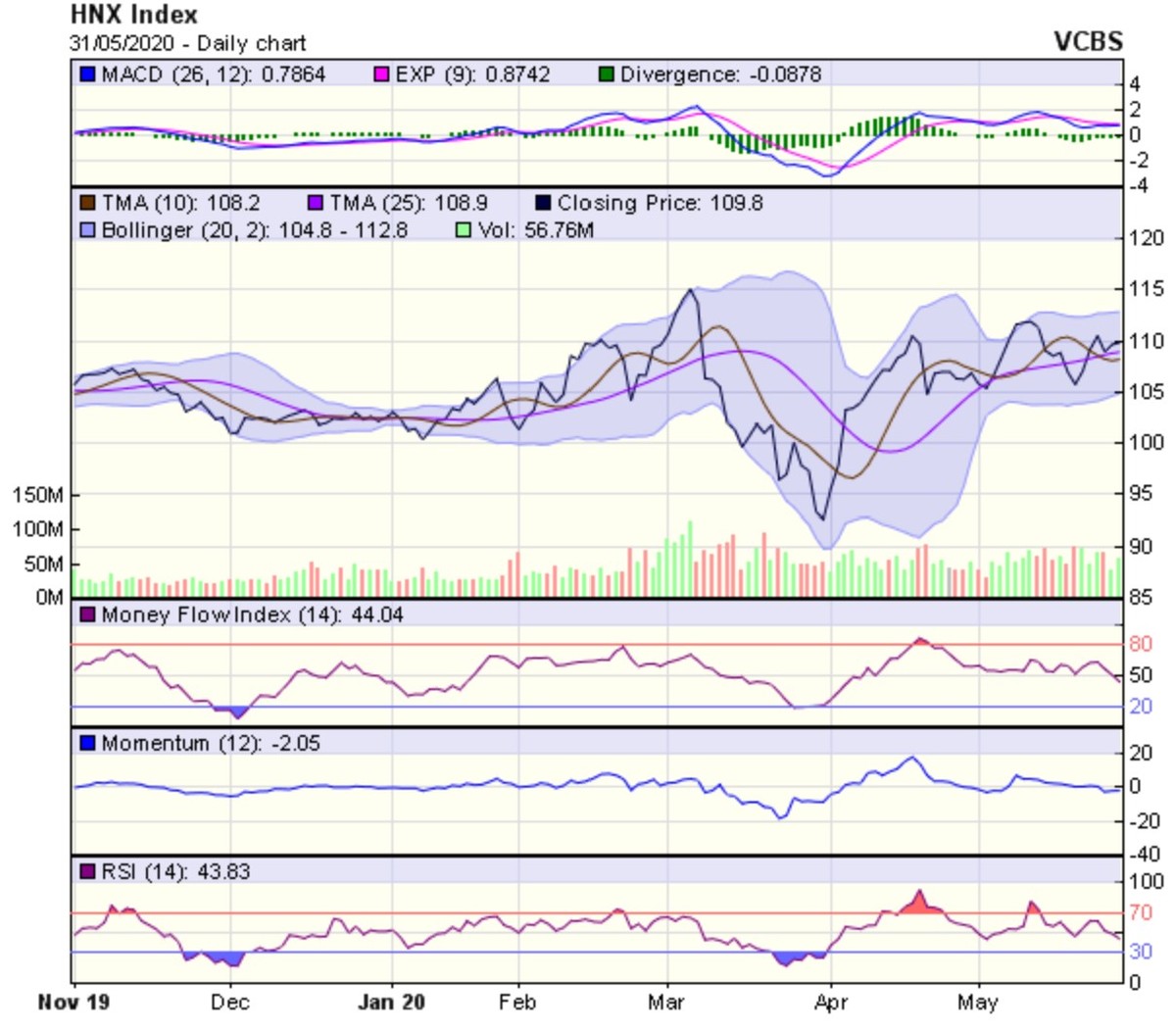Click the 31/05/2020 Daily chart subtitle
Viewport: 1176px width, 1030px height.
click(x=188, y=44)
